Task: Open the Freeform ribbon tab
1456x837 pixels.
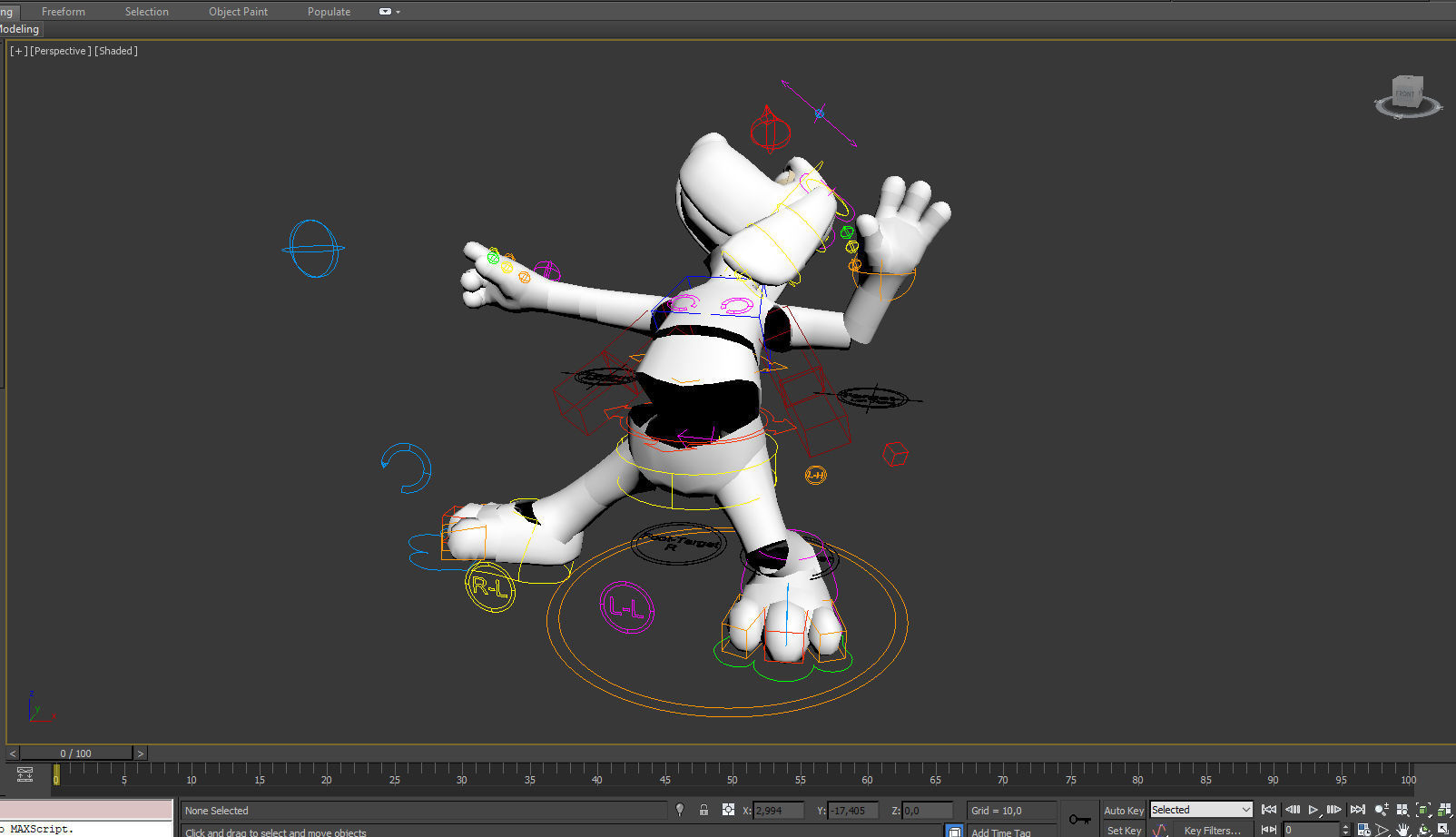Action: (x=63, y=12)
